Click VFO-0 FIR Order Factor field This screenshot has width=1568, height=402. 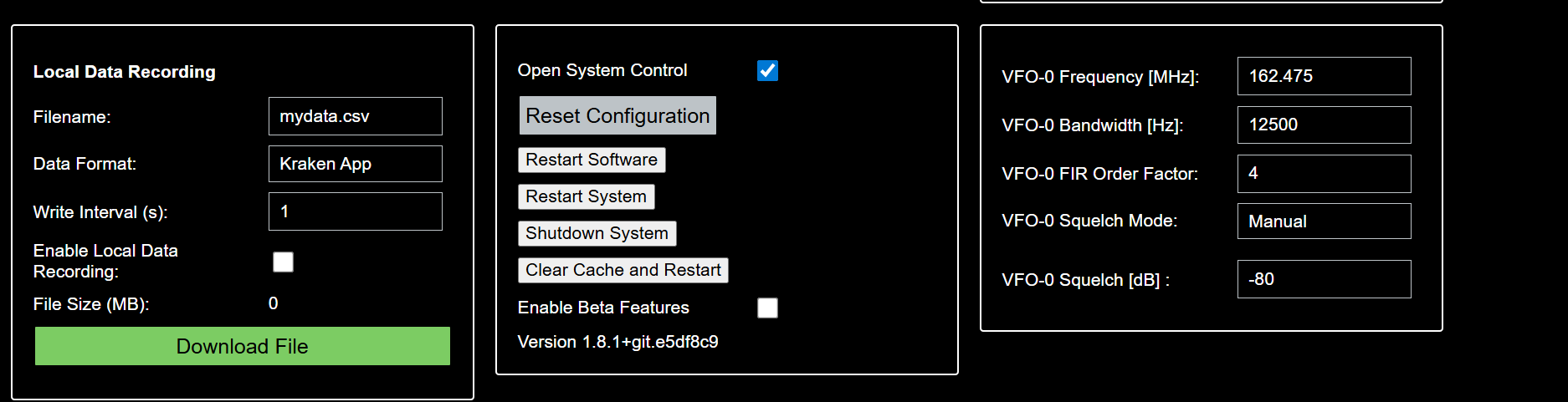pyautogui.click(x=1324, y=173)
